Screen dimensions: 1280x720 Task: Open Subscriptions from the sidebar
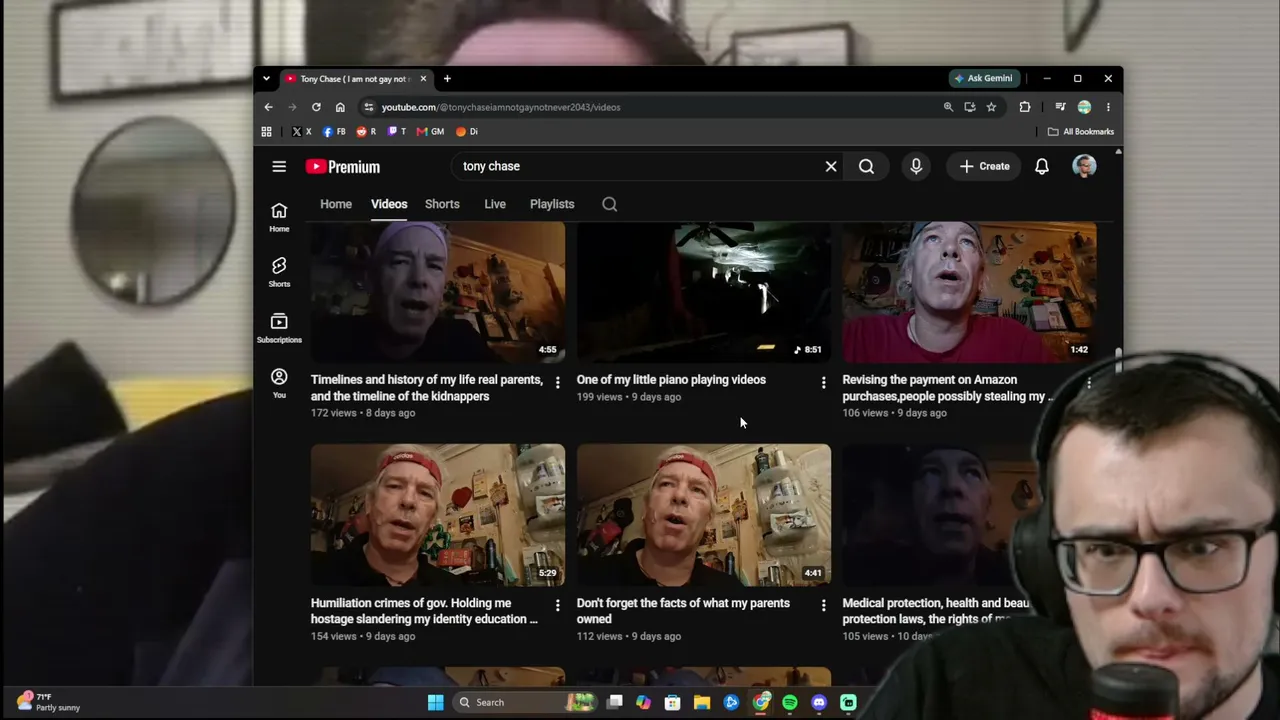279,327
